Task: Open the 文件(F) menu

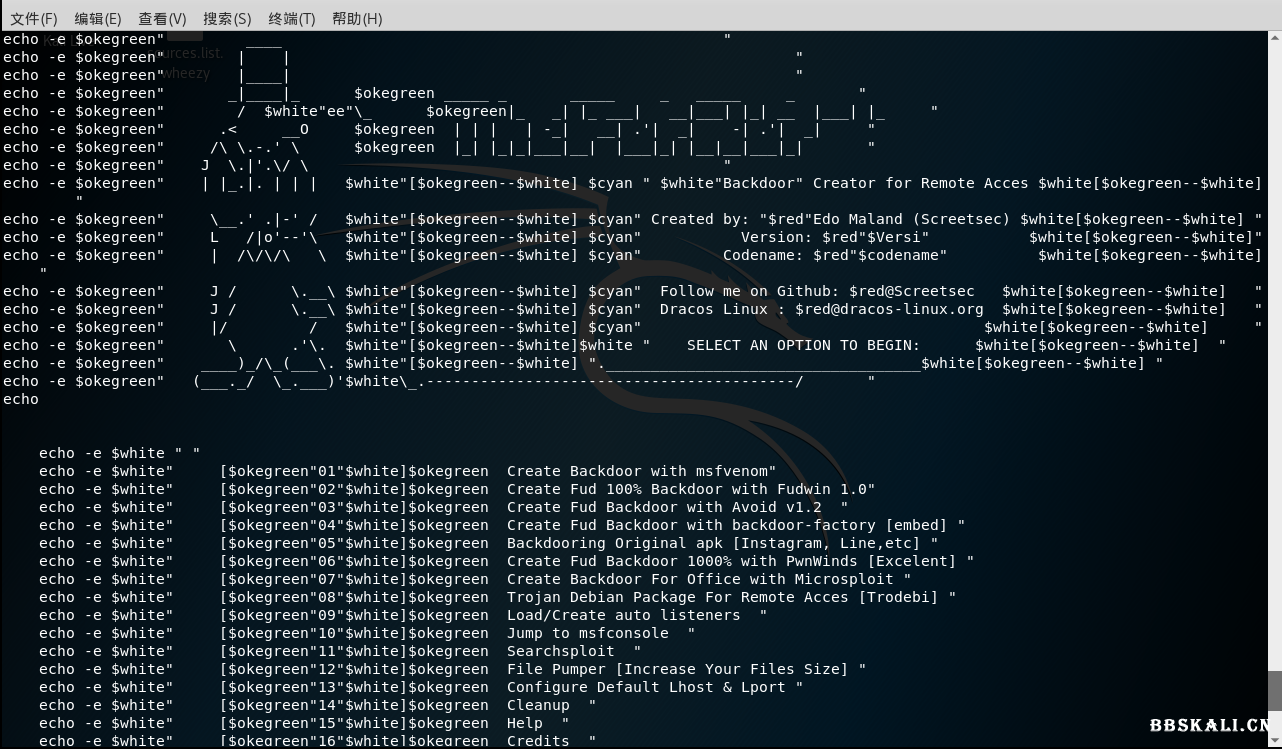Action: click(x=34, y=18)
